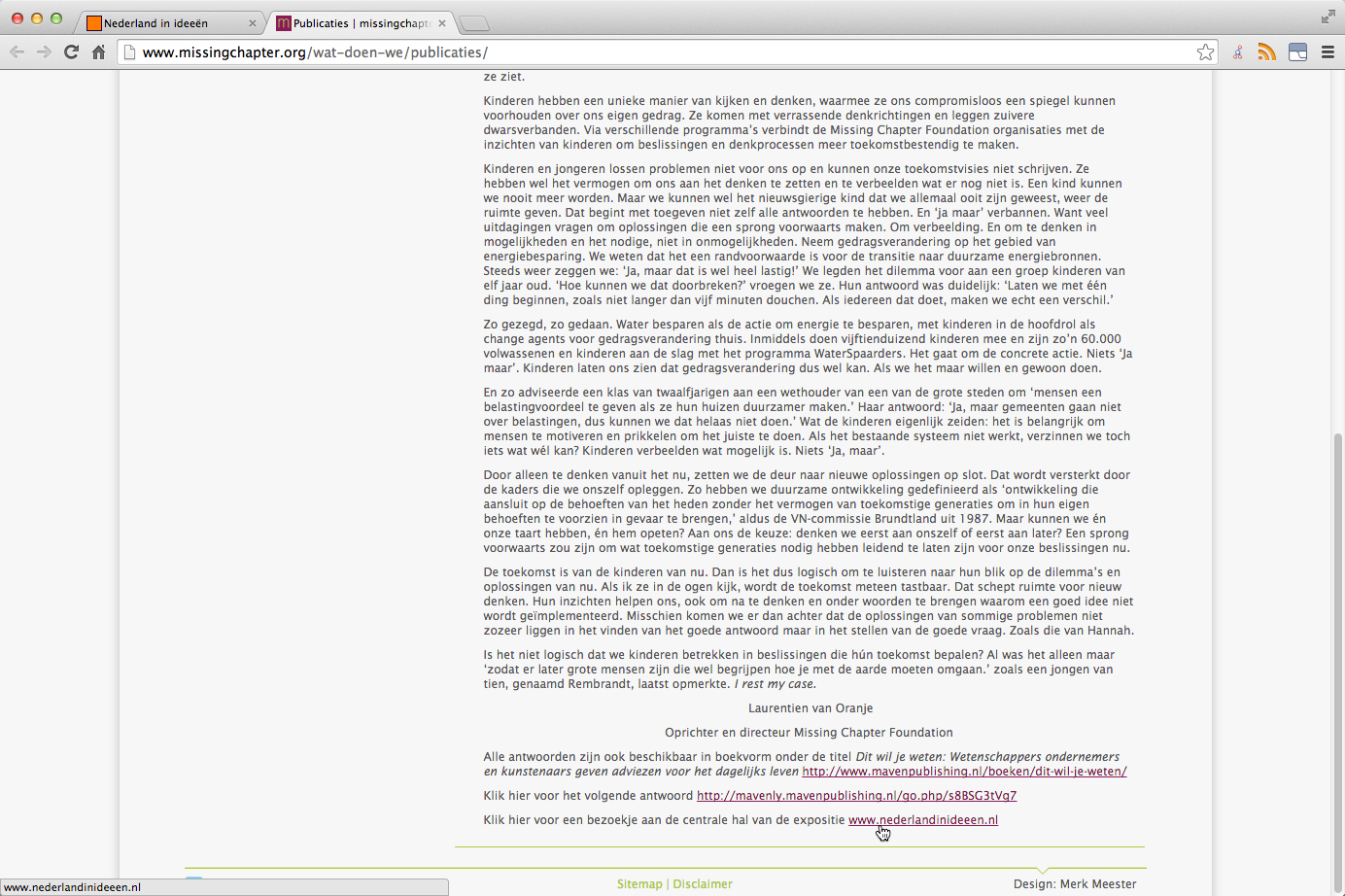Click the red-blue network extension icon
Screen dimensions: 1345x896
(x=1237, y=52)
